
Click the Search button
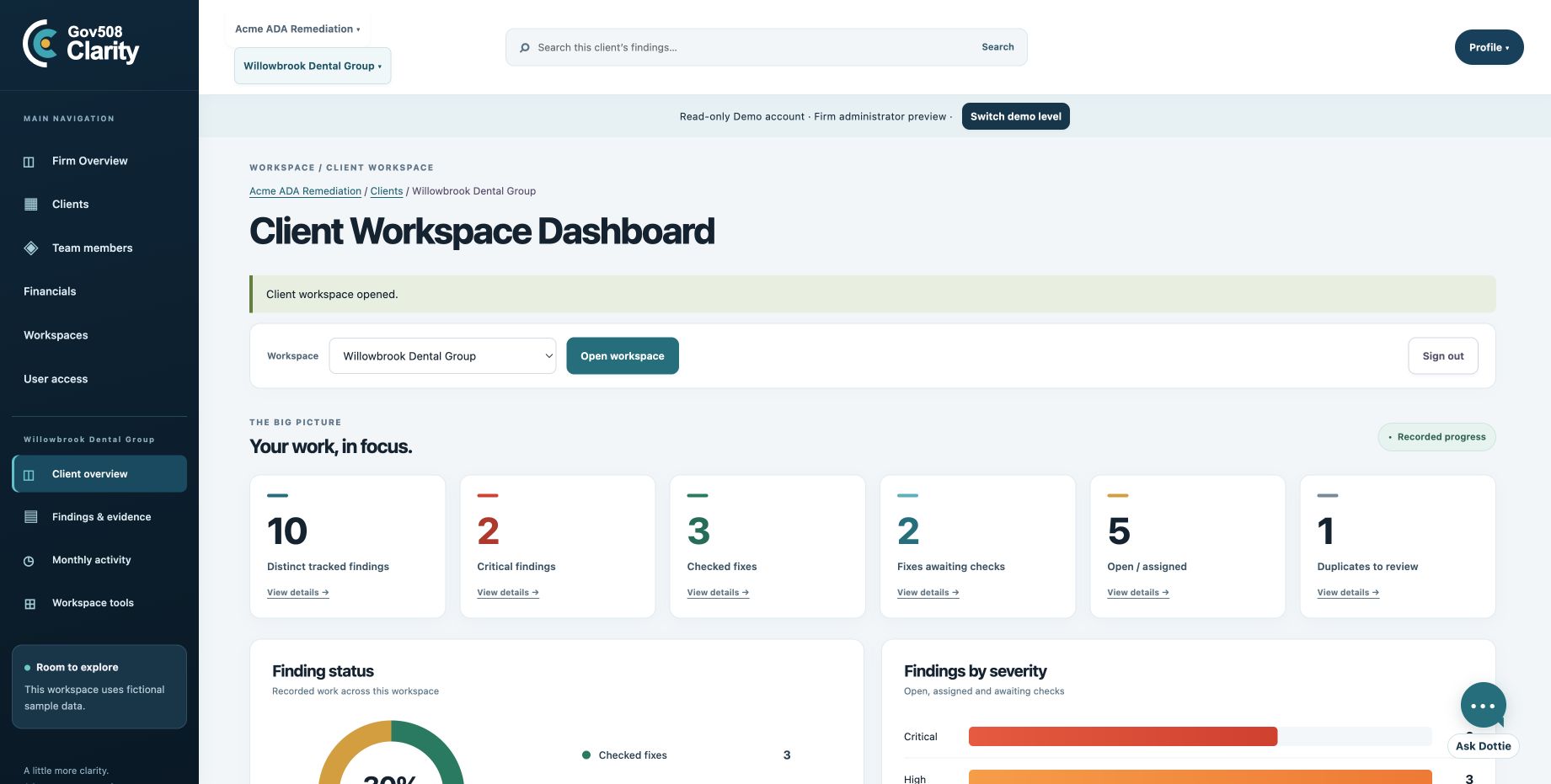pos(997,47)
